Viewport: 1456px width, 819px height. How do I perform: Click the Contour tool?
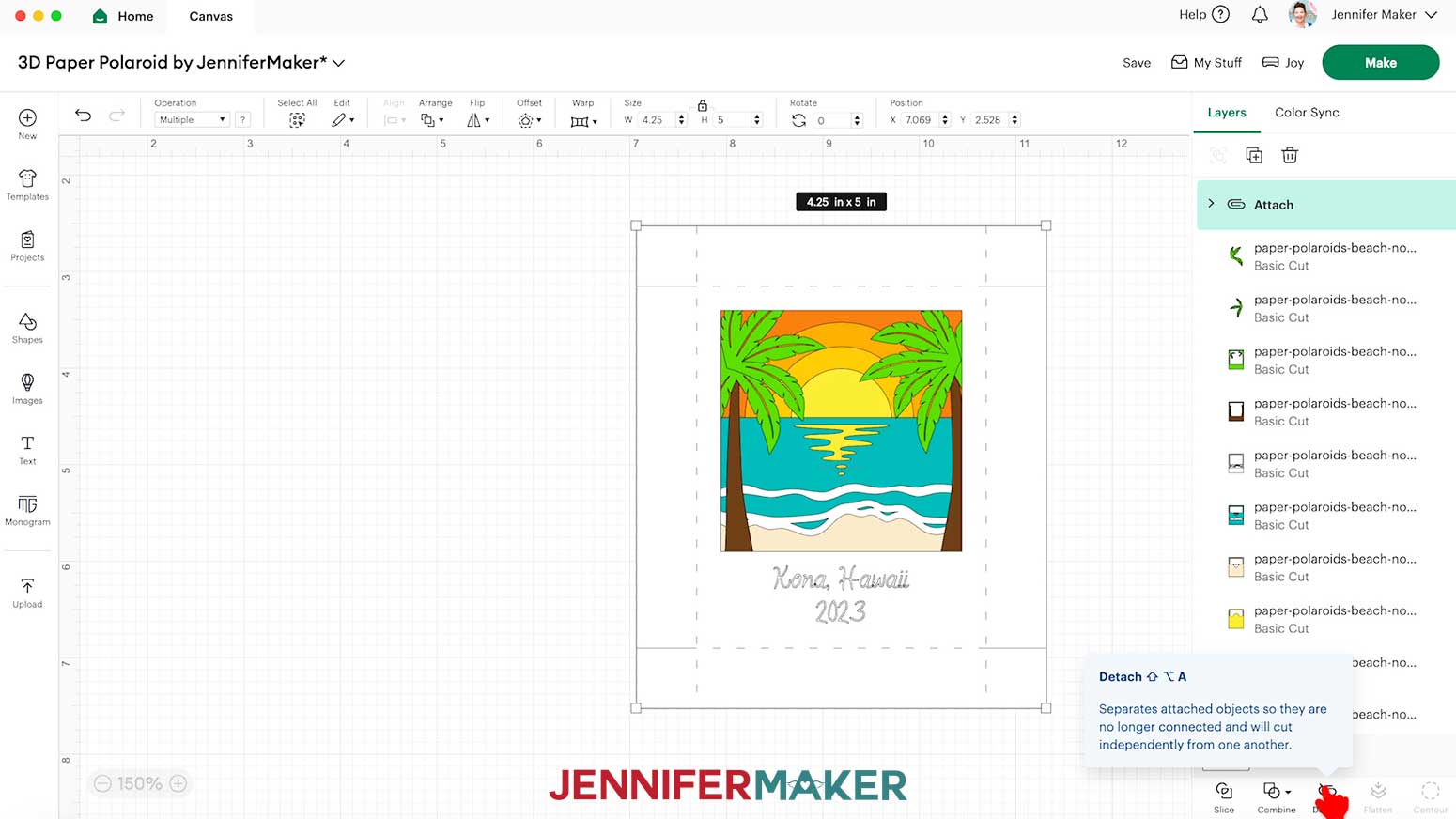(x=1430, y=797)
